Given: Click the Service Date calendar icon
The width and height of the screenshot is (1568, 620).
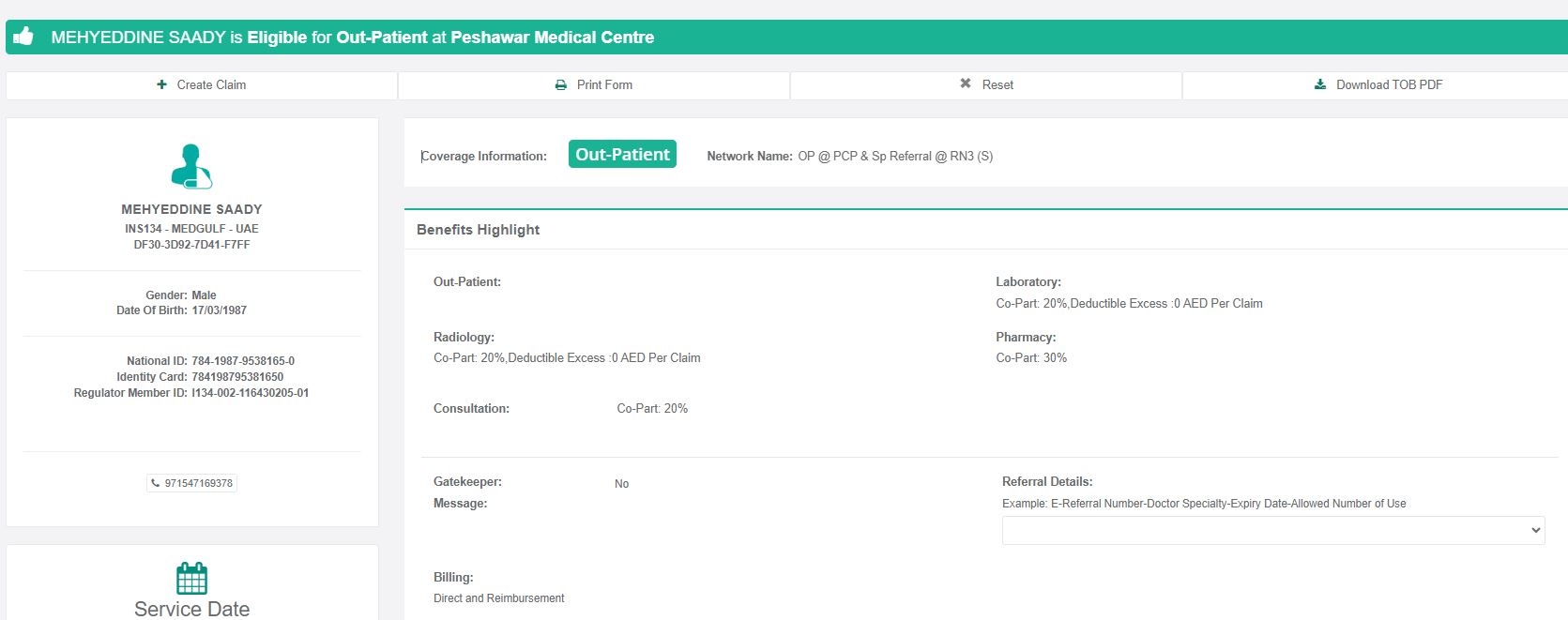Looking at the screenshot, I should point(191,578).
